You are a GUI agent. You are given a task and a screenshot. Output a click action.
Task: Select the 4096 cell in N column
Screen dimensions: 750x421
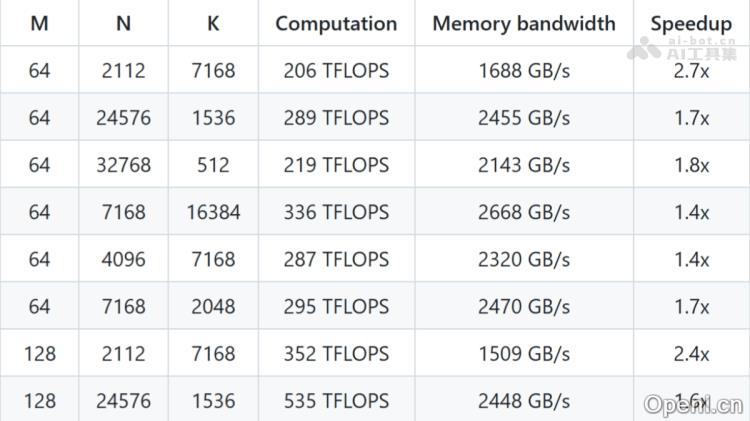123,259
